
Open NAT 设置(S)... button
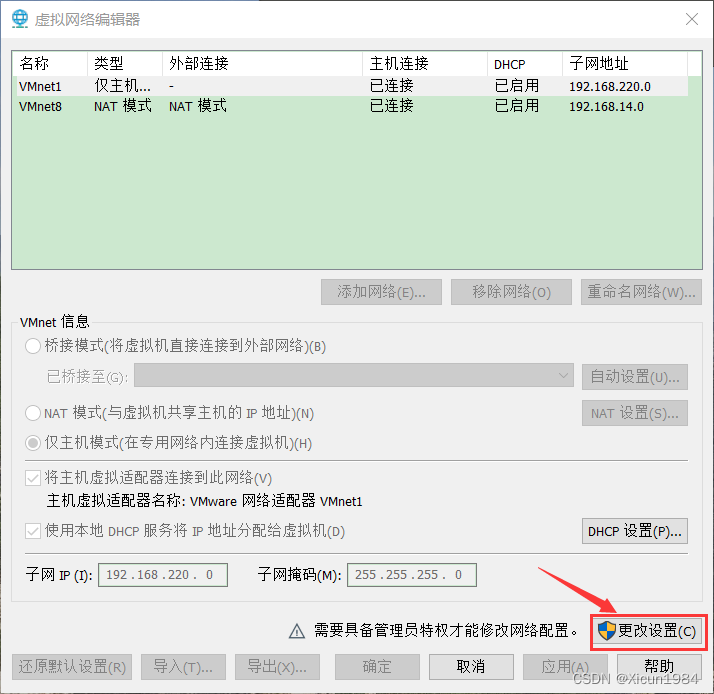coord(635,413)
